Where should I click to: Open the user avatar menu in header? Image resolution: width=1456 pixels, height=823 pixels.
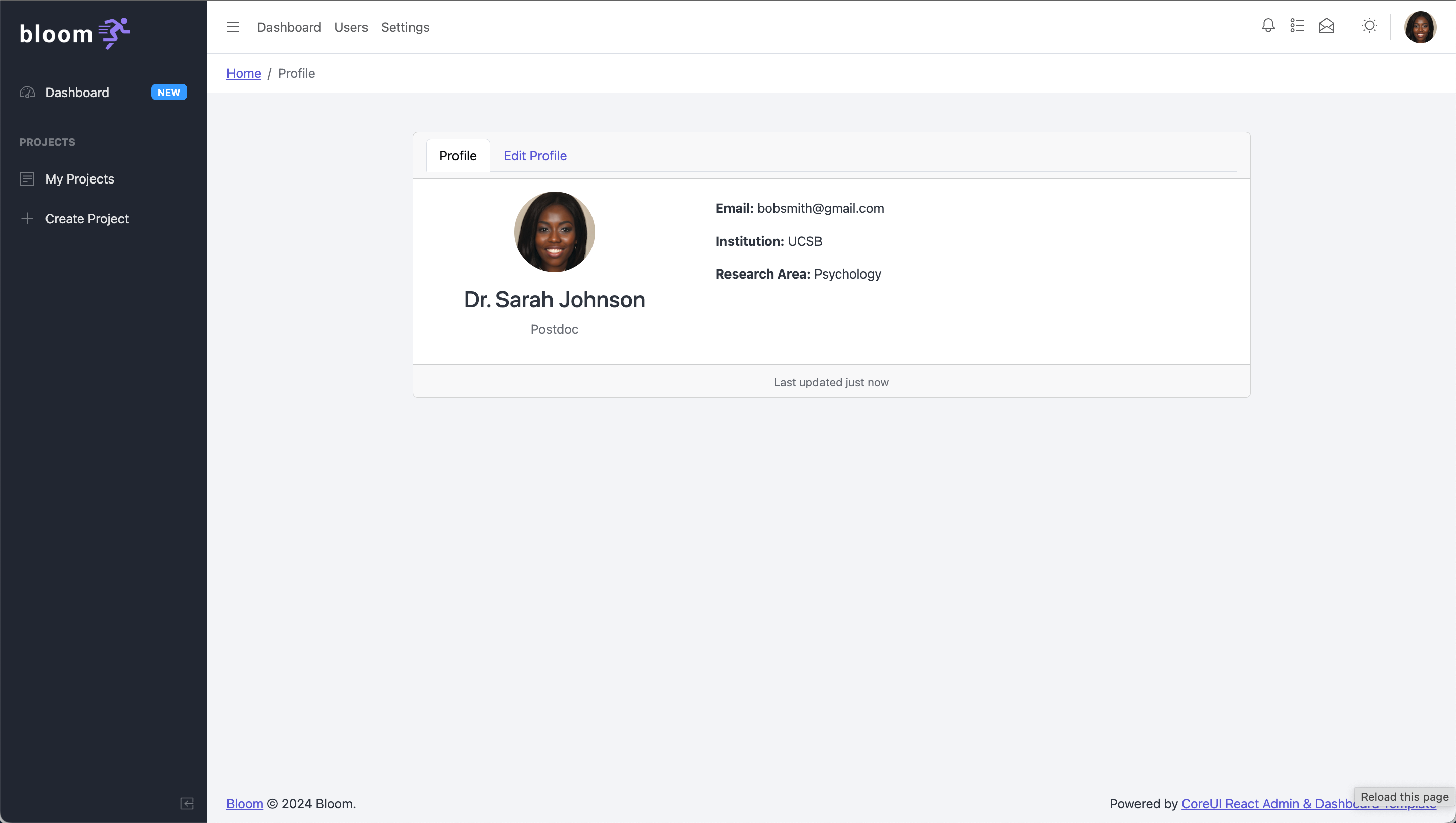click(x=1420, y=27)
